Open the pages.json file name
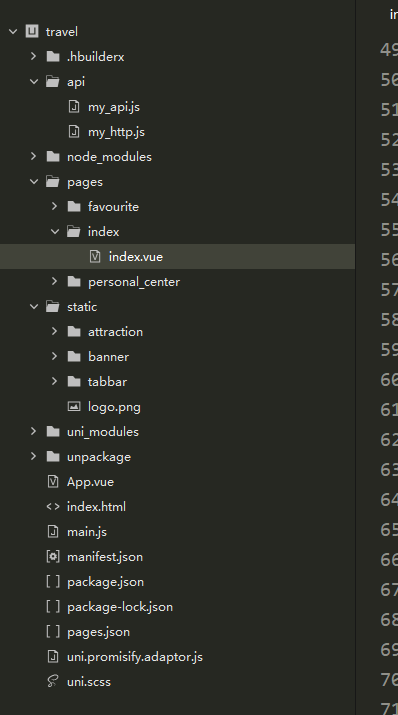Screen dimensions: 398x715 tap(98, 632)
